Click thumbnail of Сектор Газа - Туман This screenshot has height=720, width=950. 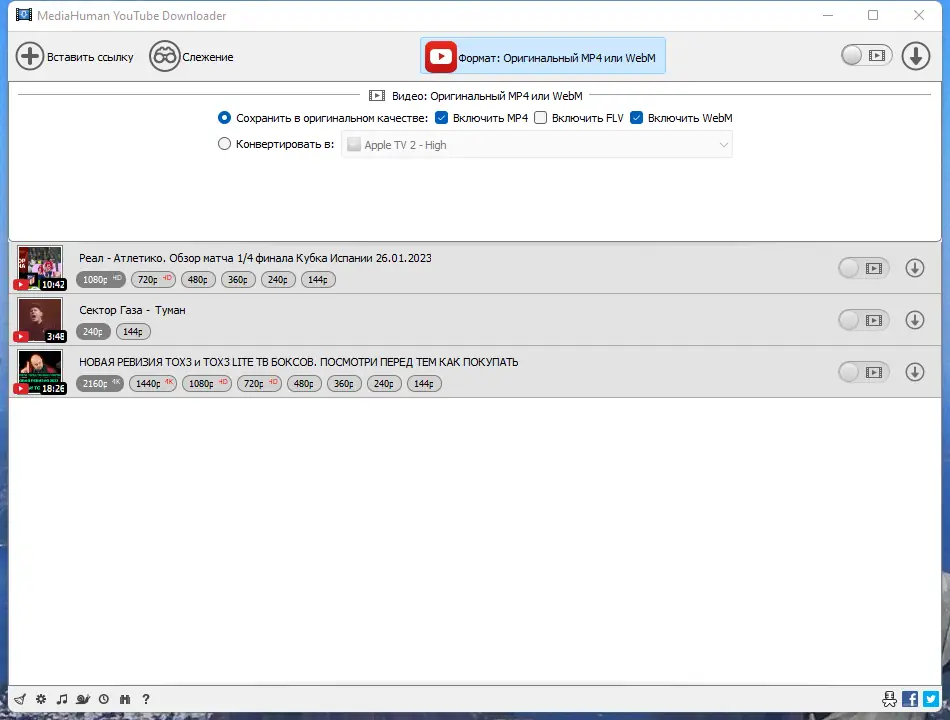40,320
